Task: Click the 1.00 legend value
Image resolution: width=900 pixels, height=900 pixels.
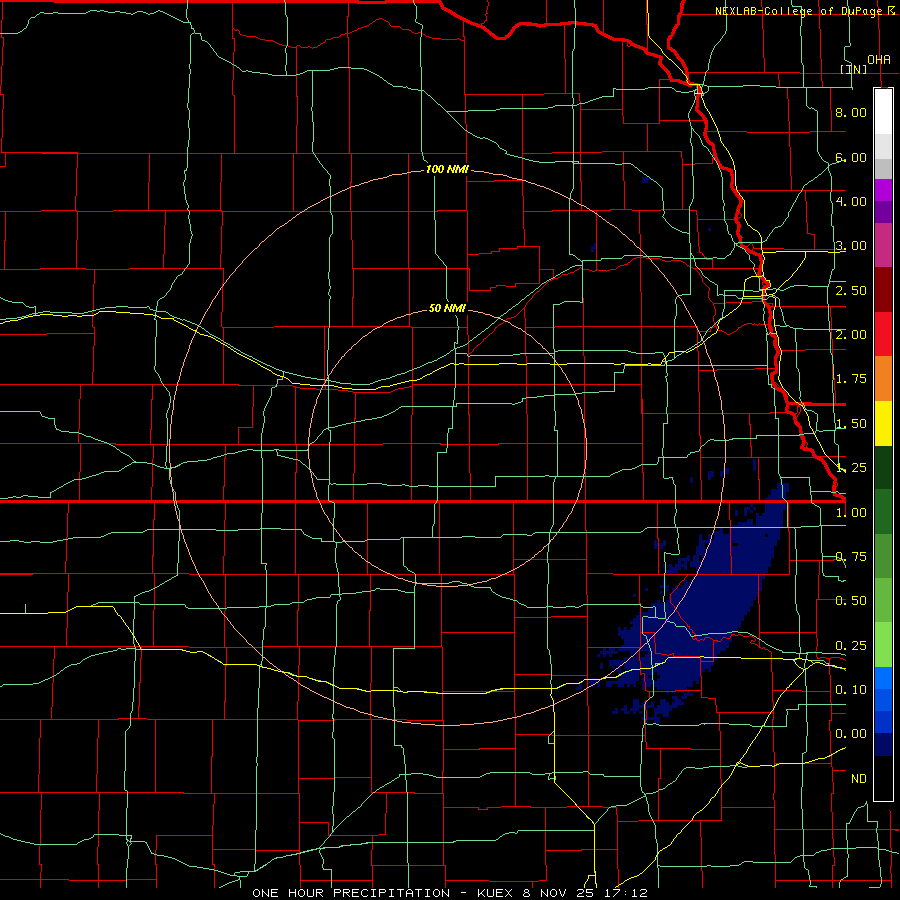Action: [851, 513]
